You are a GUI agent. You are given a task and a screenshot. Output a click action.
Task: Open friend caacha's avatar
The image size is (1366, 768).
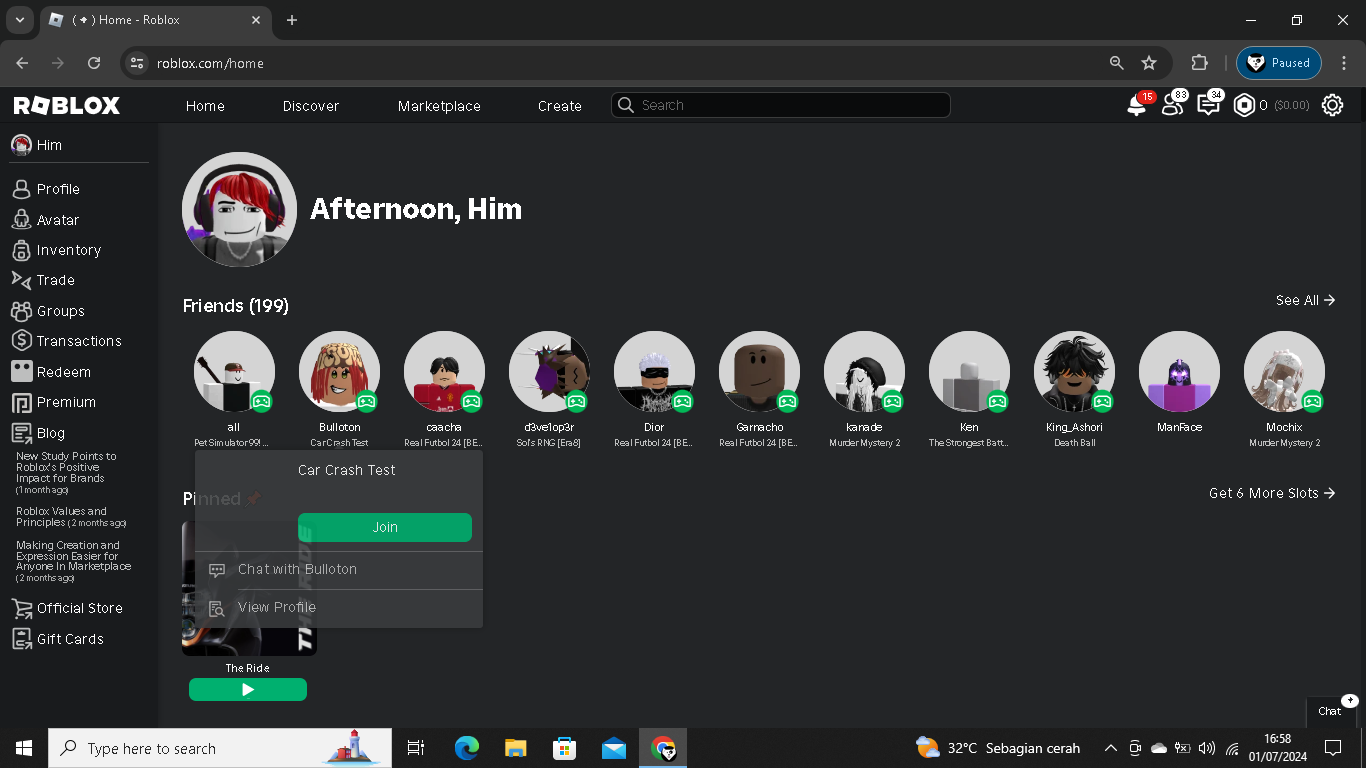click(444, 372)
